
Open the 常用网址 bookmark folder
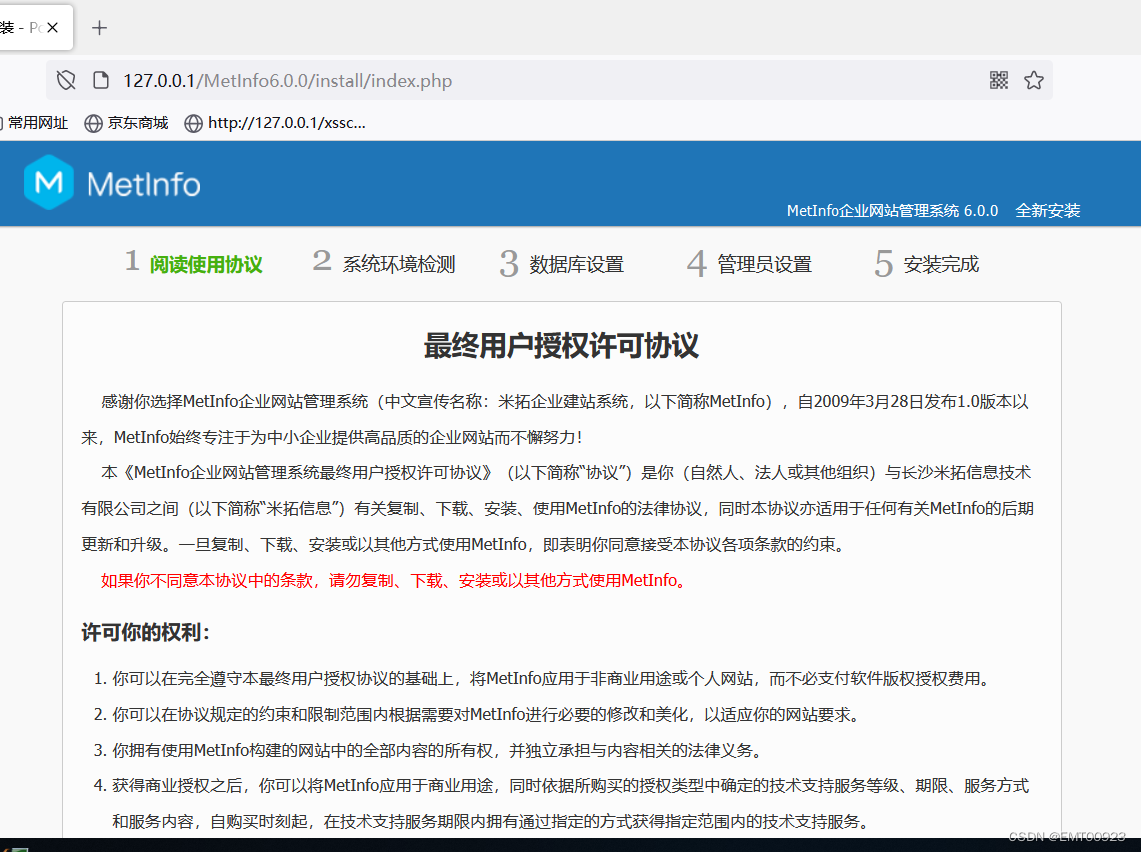pos(34,123)
